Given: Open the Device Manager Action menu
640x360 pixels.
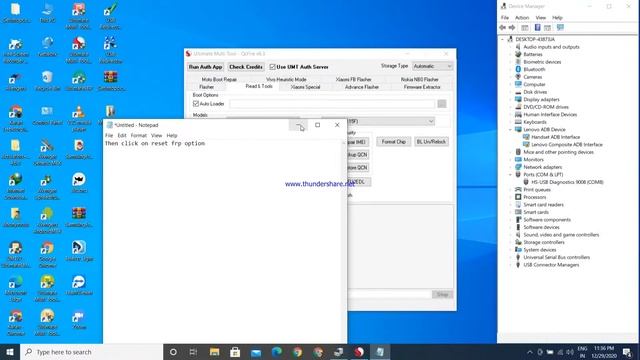Looking at the screenshot, I should coord(522,18).
